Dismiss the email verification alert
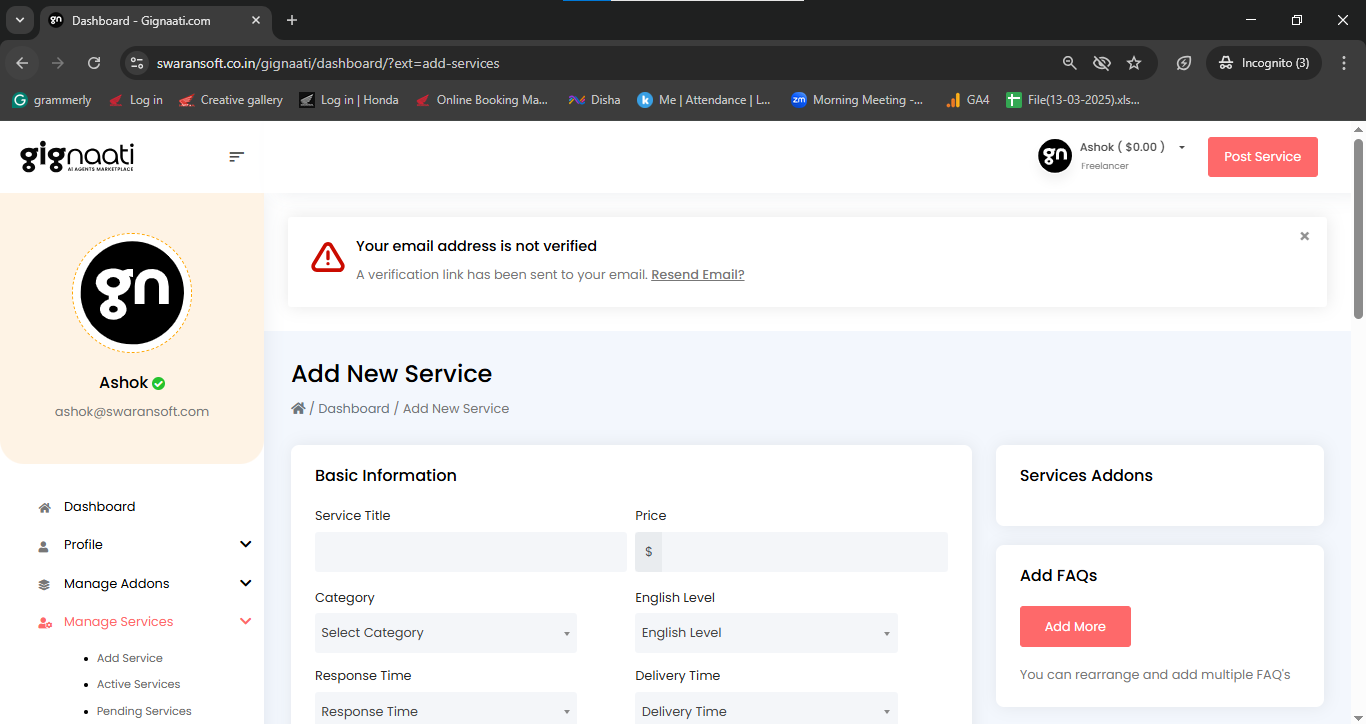The height and width of the screenshot is (724, 1366). (x=1304, y=236)
